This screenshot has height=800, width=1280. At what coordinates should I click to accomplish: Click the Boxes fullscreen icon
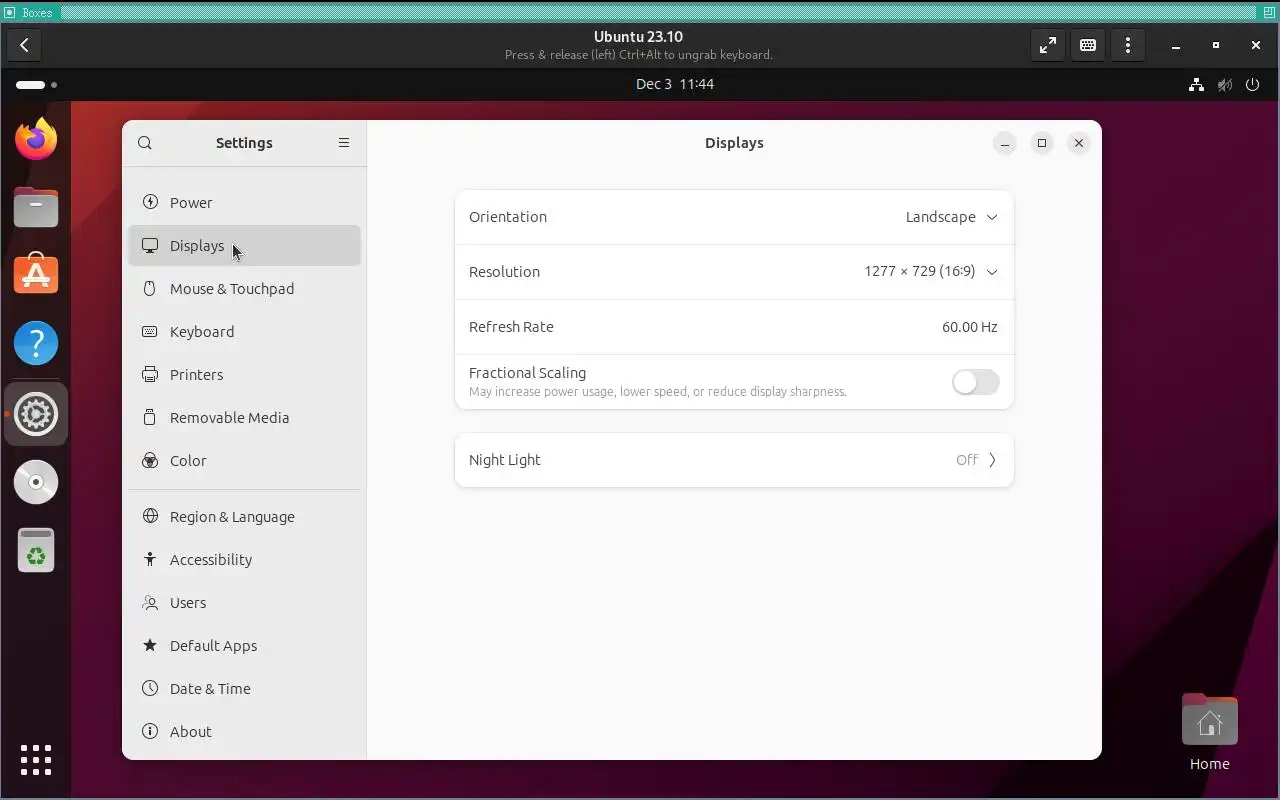point(1048,45)
